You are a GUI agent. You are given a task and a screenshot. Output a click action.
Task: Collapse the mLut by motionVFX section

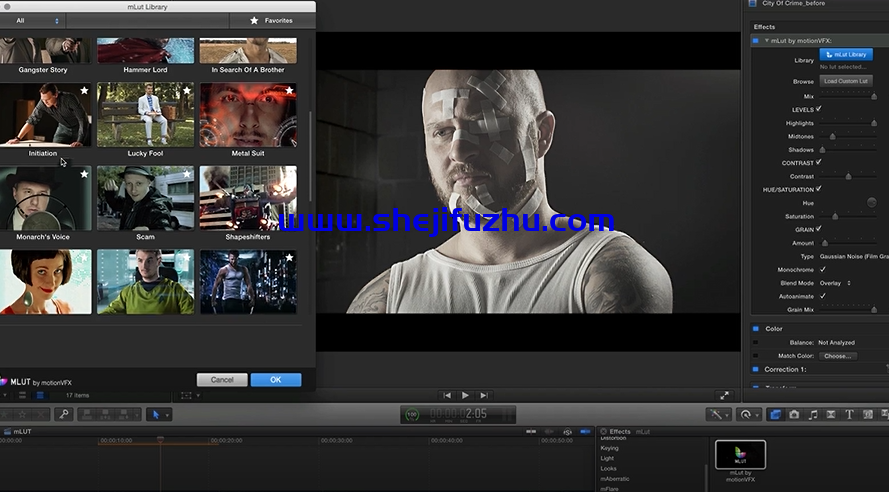[767, 40]
